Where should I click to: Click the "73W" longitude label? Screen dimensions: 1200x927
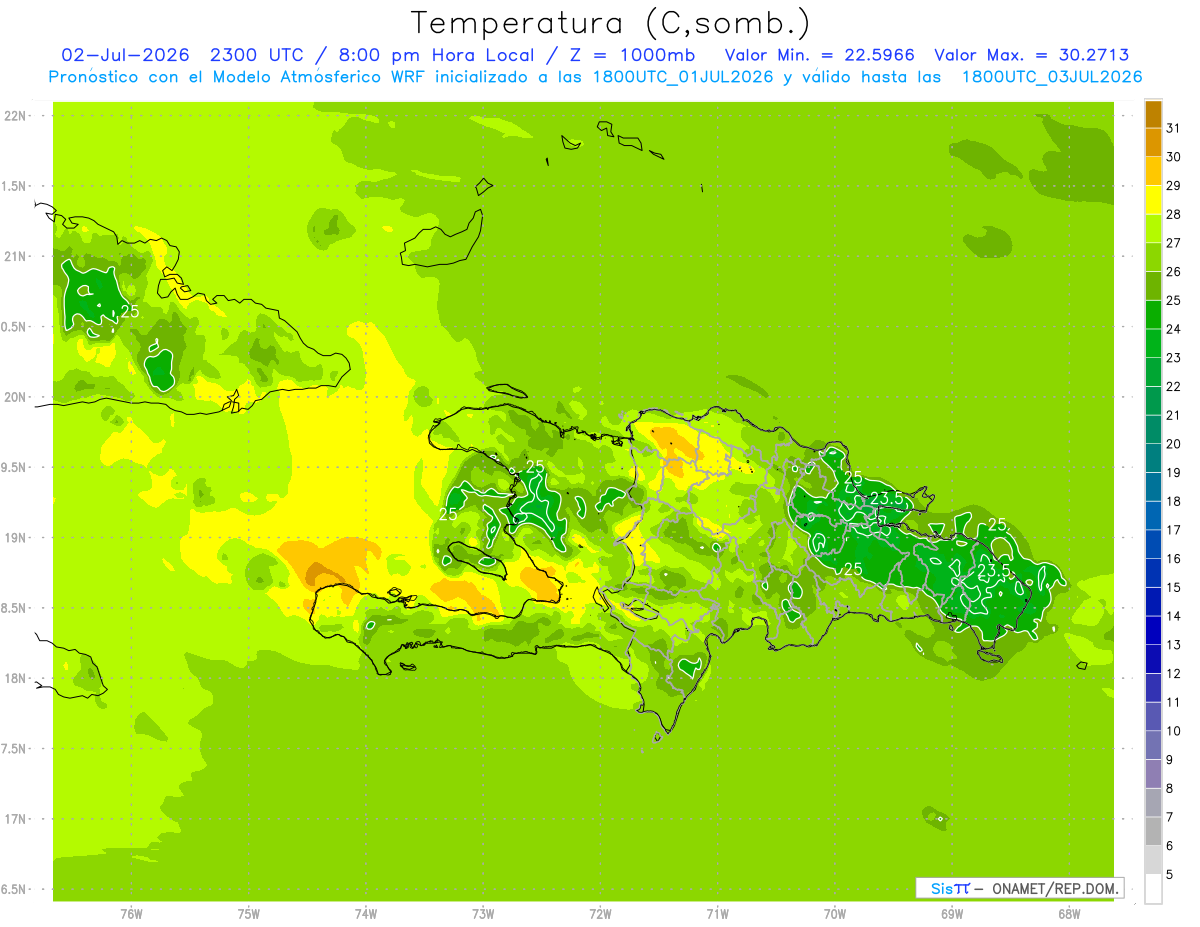click(x=483, y=914)
